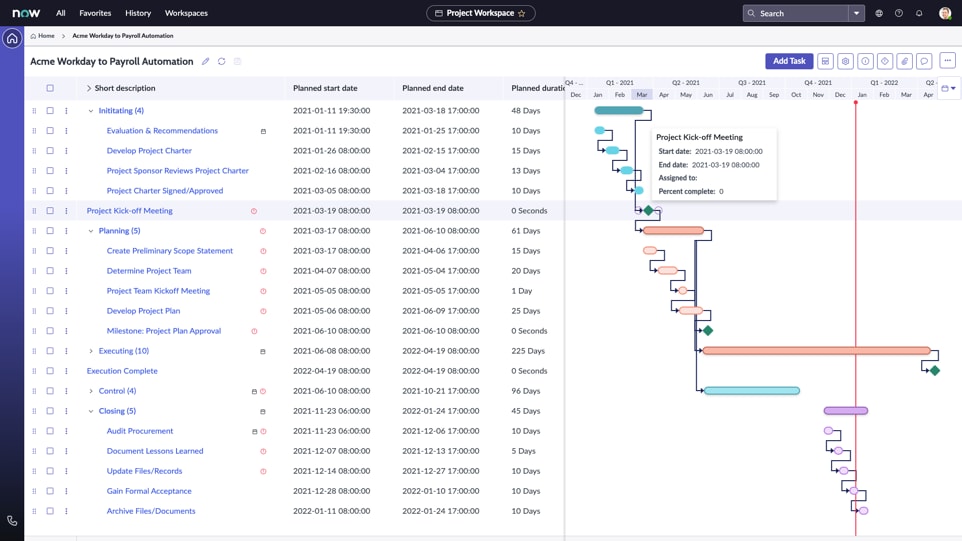Open the user avatar menu

[x=945, y=13]
